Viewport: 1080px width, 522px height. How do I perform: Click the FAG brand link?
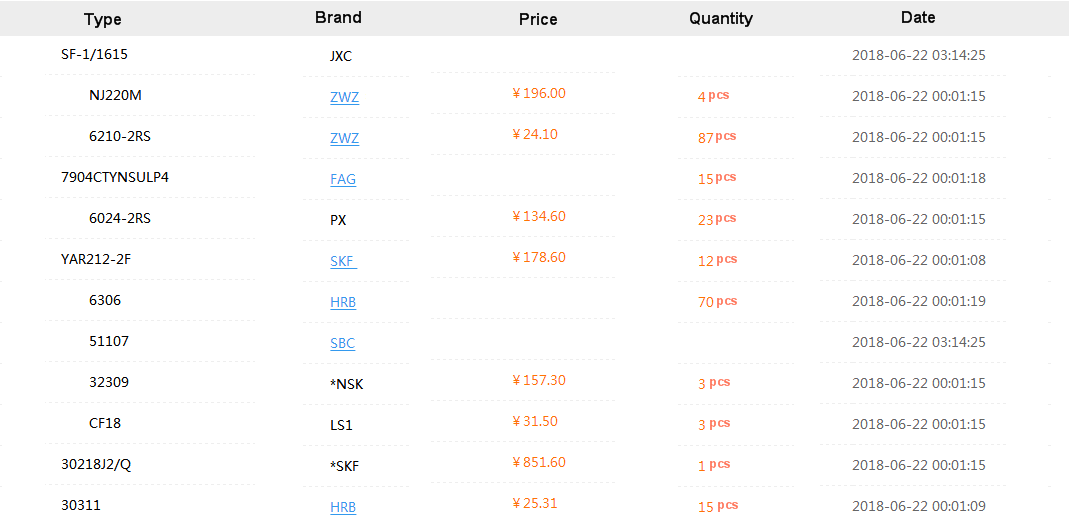coord(343,179)
